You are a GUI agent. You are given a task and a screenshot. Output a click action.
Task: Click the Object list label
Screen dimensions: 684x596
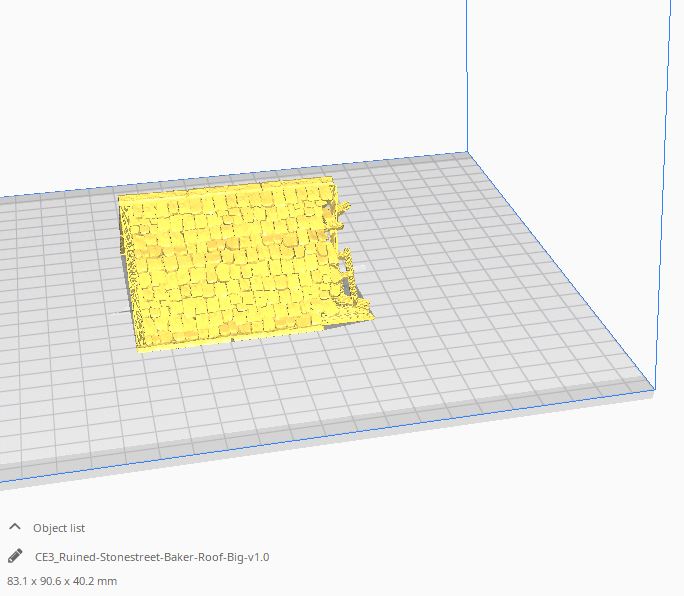pos(59,528)
